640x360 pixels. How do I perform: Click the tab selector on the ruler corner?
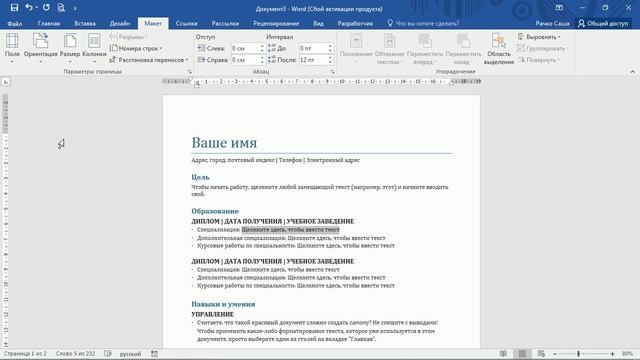[x=6, y=82]
